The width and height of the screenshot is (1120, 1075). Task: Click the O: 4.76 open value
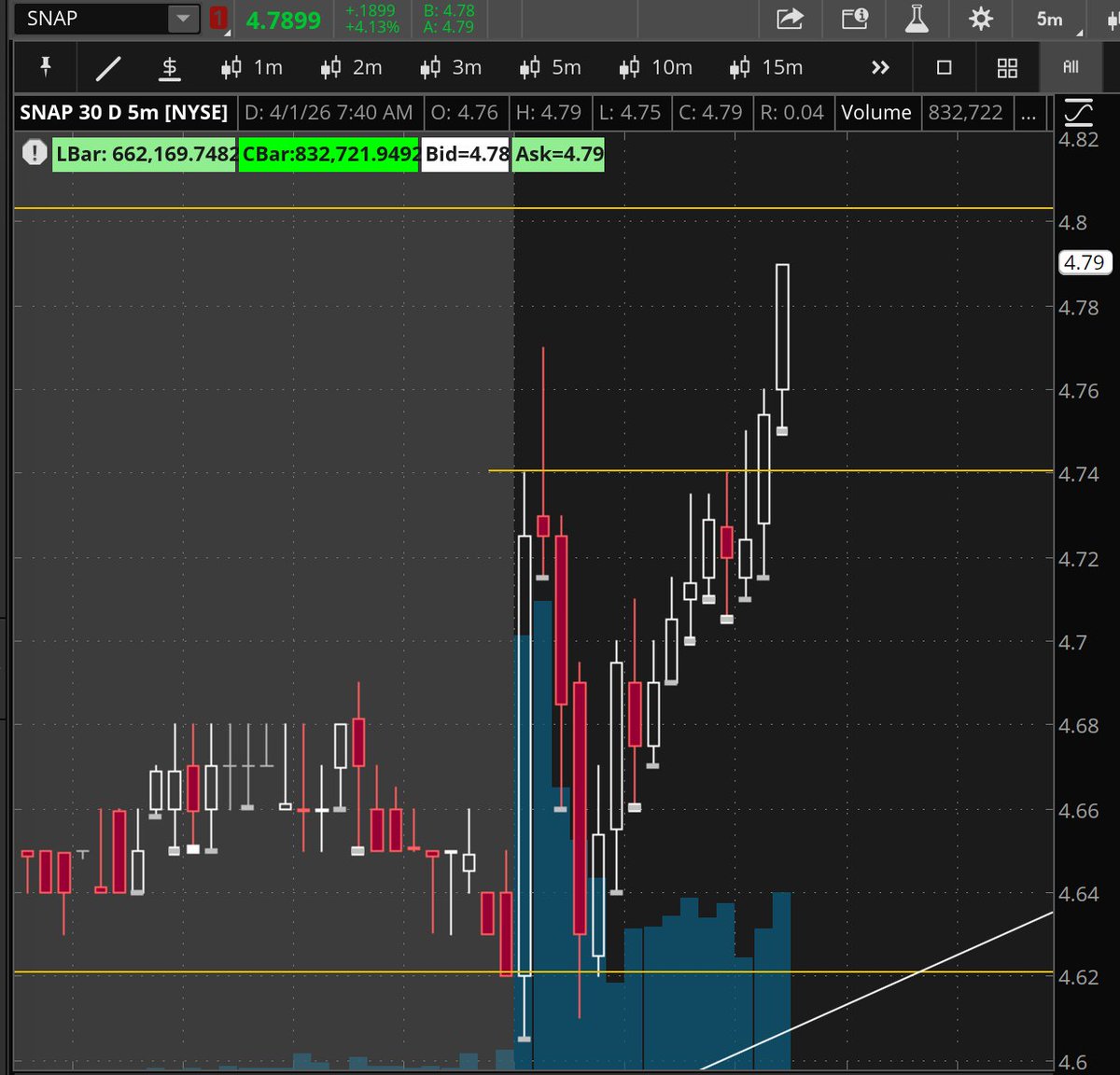coord(465,113)
